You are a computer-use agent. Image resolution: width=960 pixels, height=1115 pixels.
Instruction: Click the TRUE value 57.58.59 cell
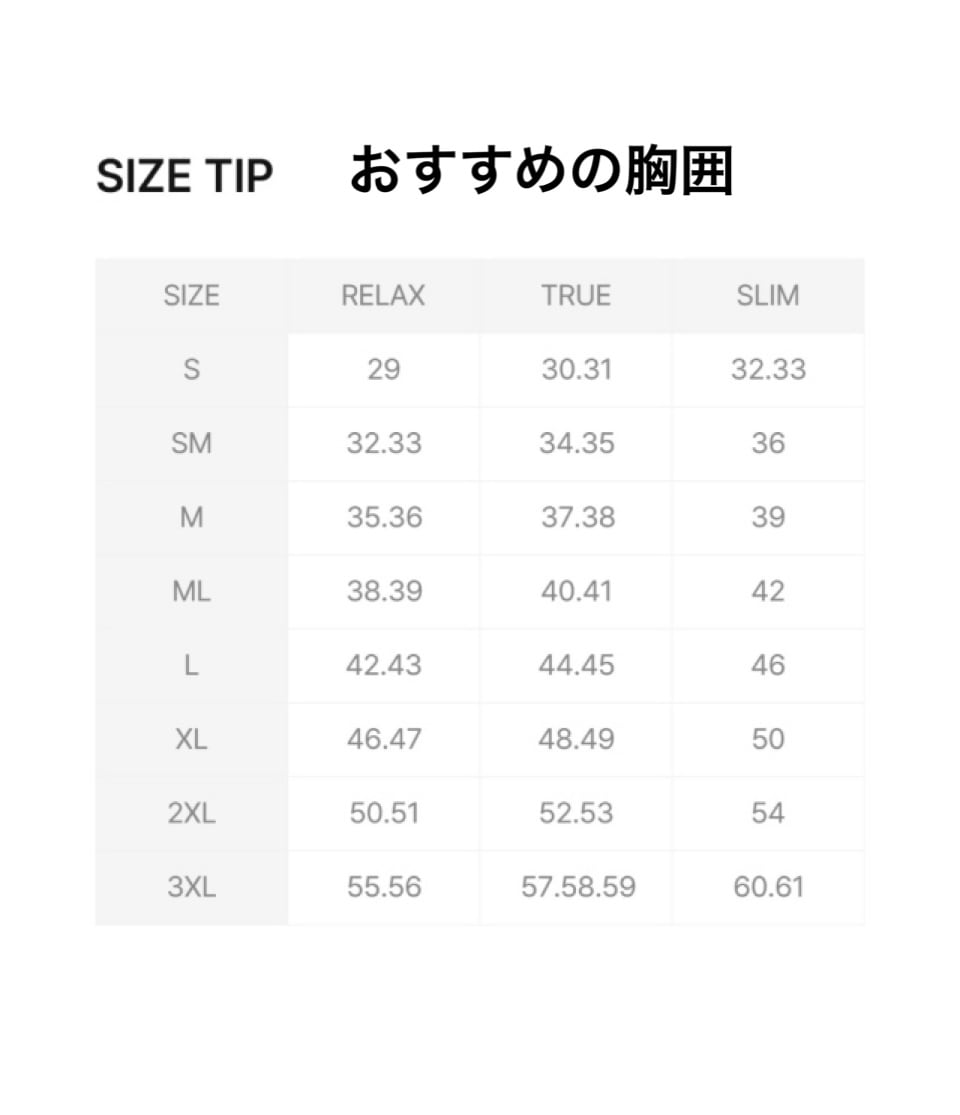click(x=578, y=887)
